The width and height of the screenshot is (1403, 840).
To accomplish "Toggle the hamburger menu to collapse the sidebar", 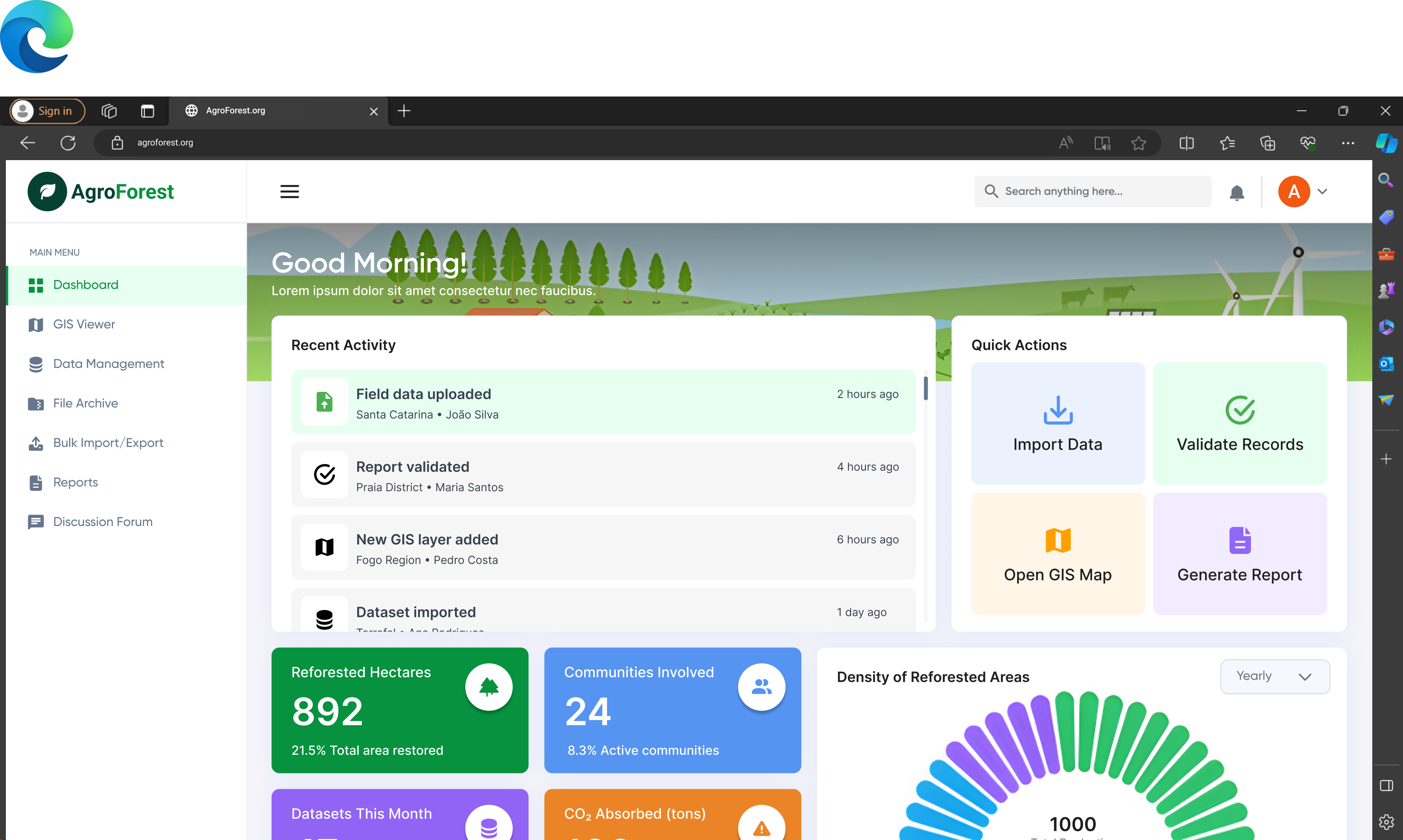I will tap(289, 191).
